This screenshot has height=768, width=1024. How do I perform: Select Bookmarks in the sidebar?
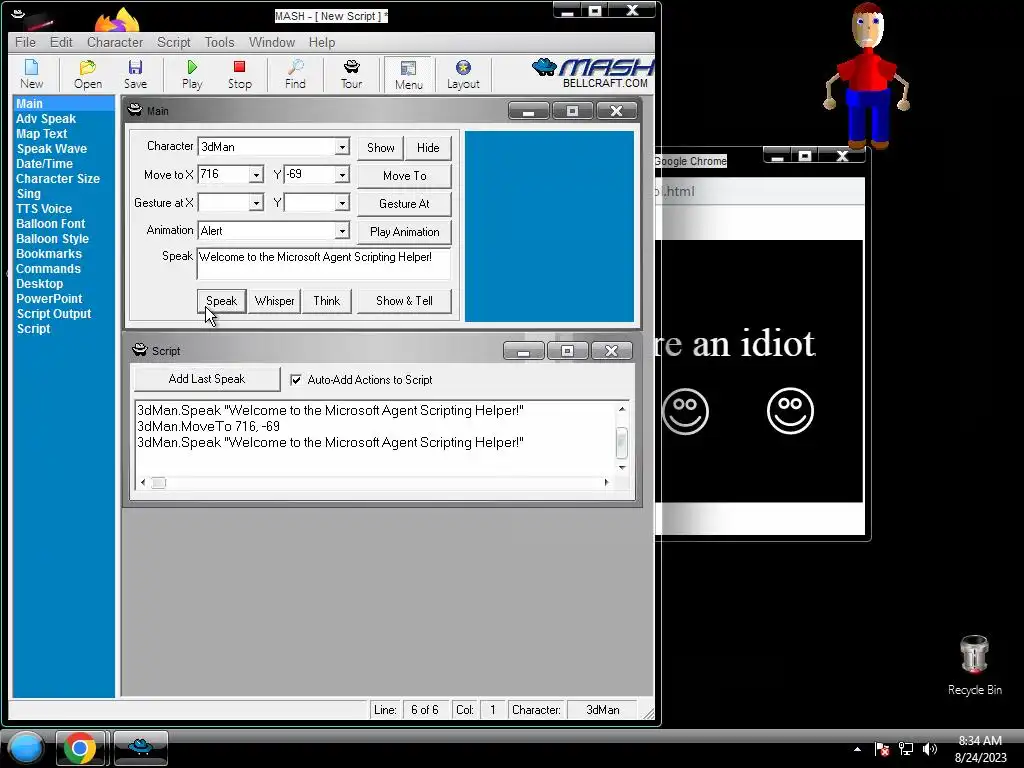[x=49, y=254]
